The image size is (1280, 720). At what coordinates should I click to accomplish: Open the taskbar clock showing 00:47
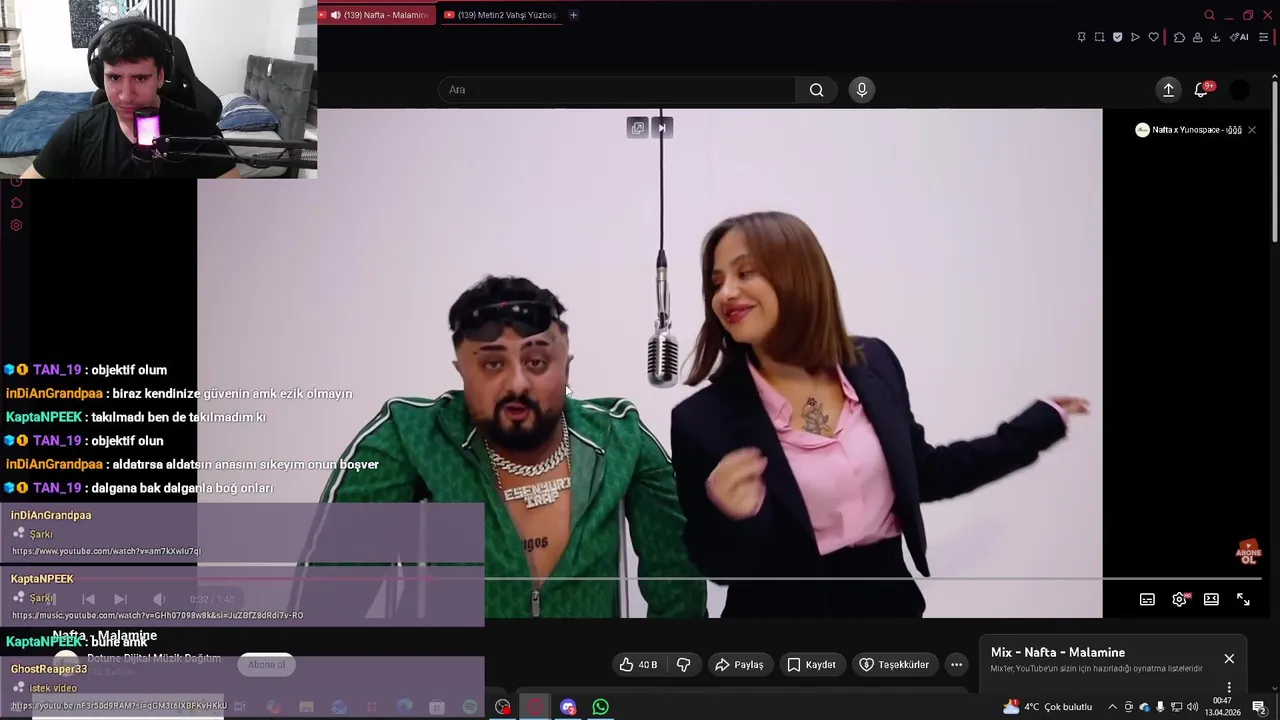point(1222,706)
